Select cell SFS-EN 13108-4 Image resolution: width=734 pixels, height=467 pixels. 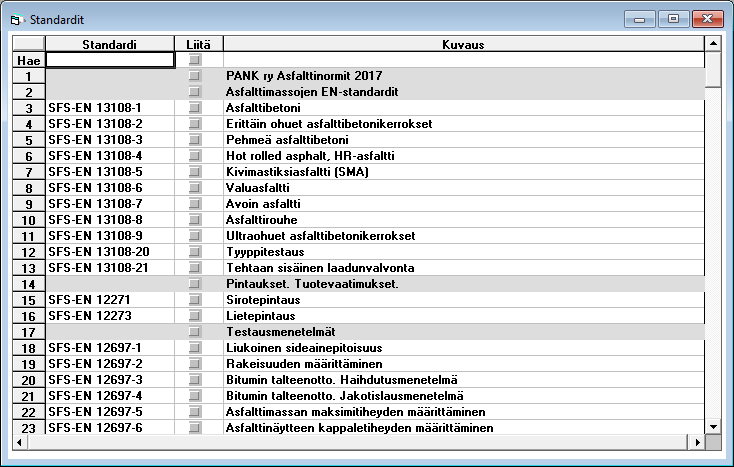pos(110,155)
